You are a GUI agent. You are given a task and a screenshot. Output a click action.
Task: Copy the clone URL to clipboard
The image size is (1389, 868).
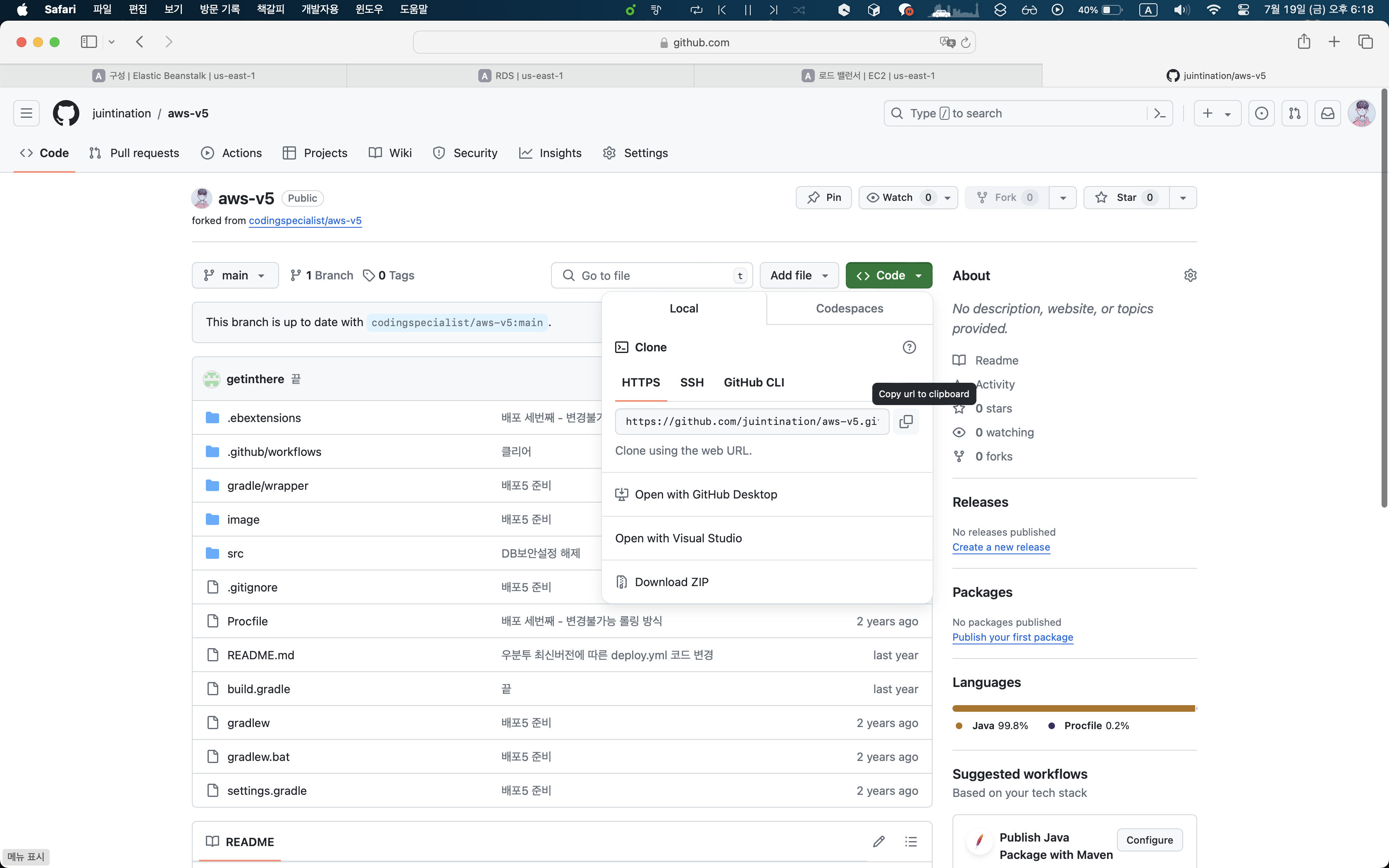pyautogui.click(x=906, y=421)
